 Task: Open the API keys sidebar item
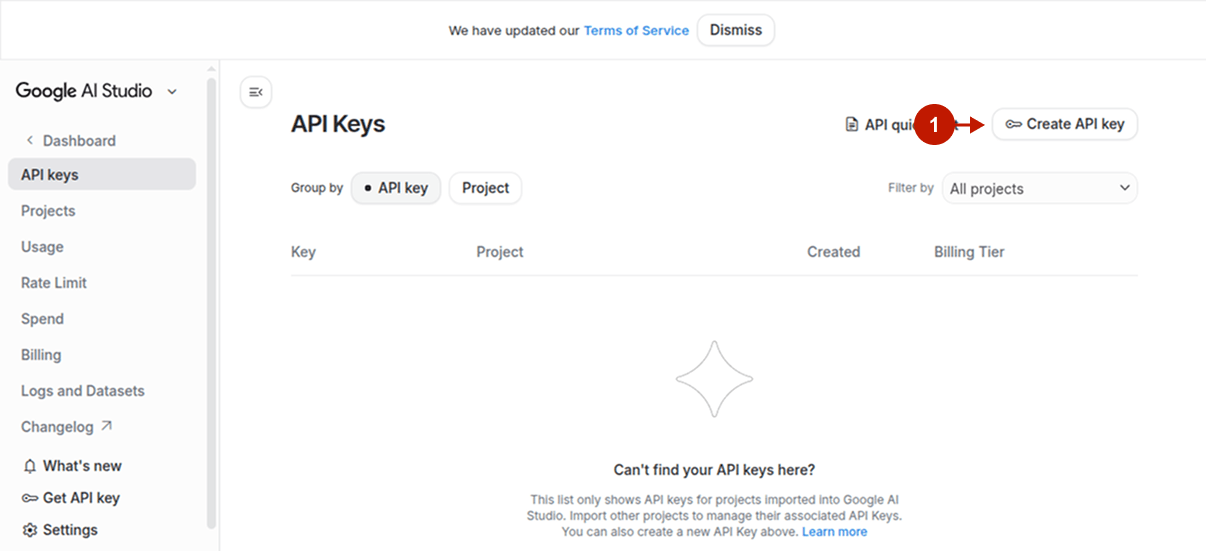click(x=102, y=174)
